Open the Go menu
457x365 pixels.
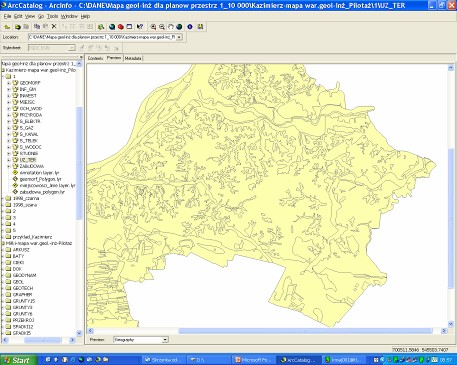coord(41,16)
